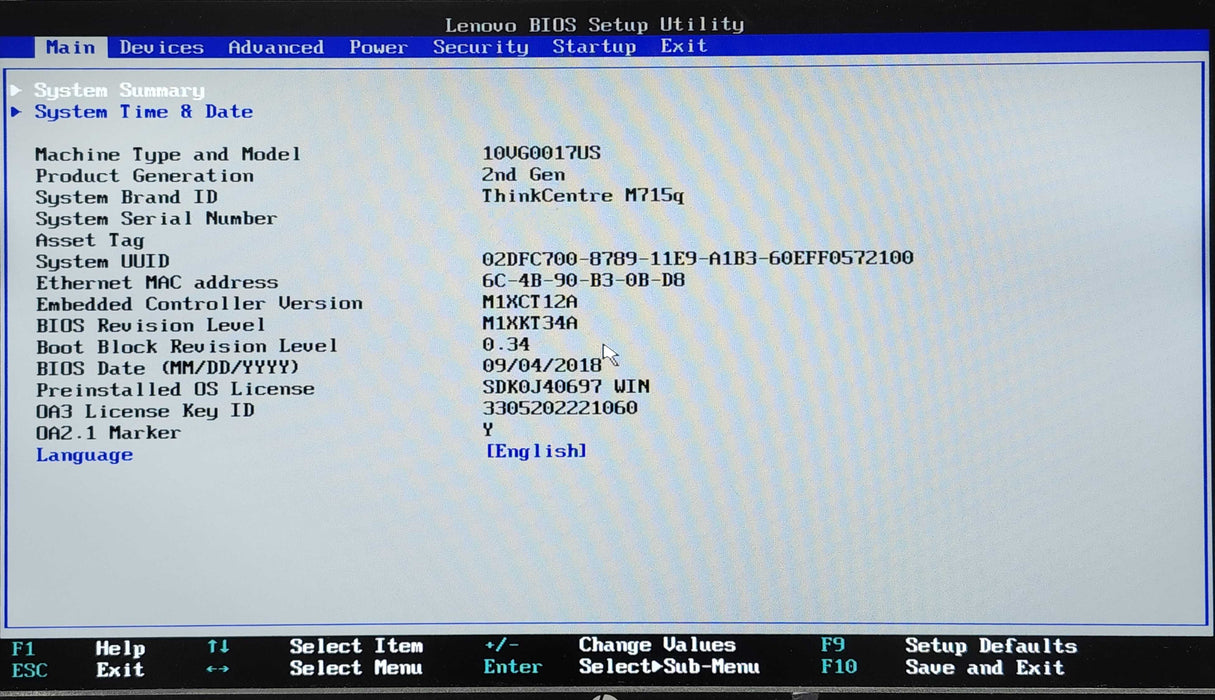
Task: Click the +/- Change Values hint
Action: 609,646
